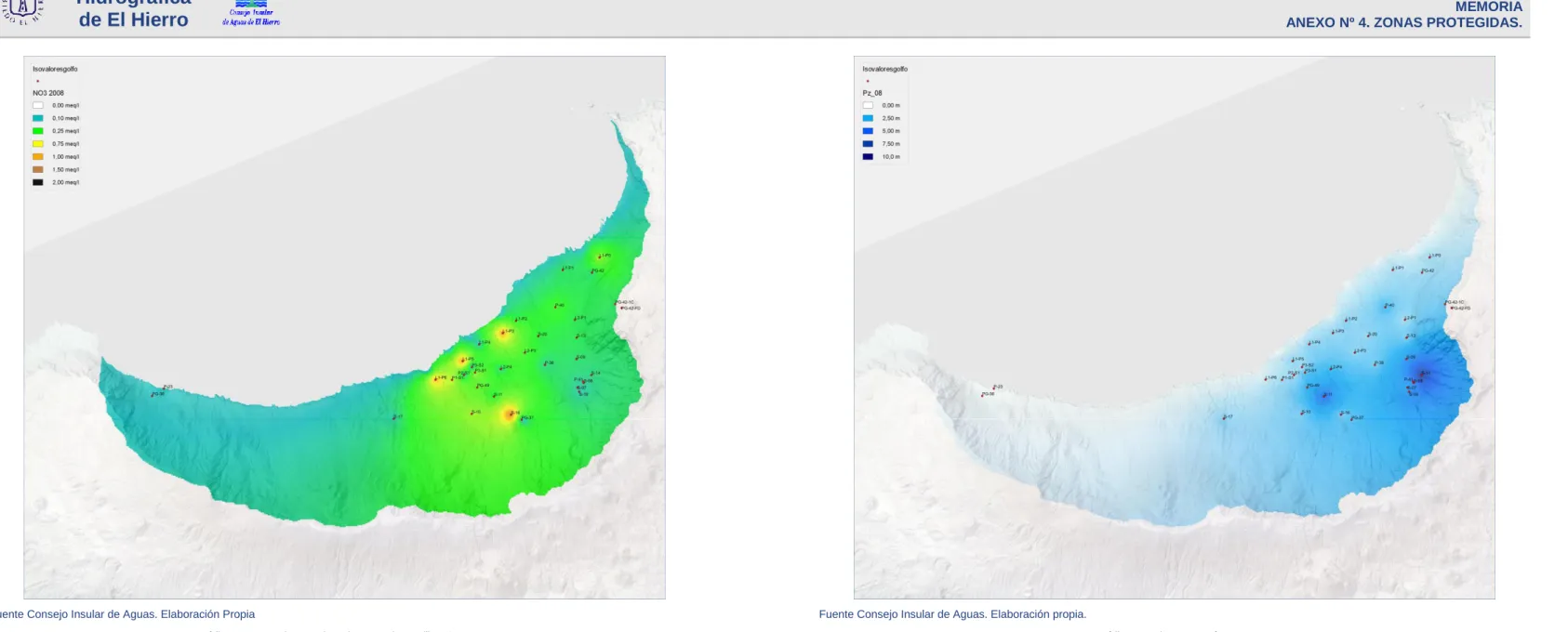Click the red point symbol in NO3 legend
Image resolution: width=1568 pixels, height=632 pixels.
click(x=37, y=81)
